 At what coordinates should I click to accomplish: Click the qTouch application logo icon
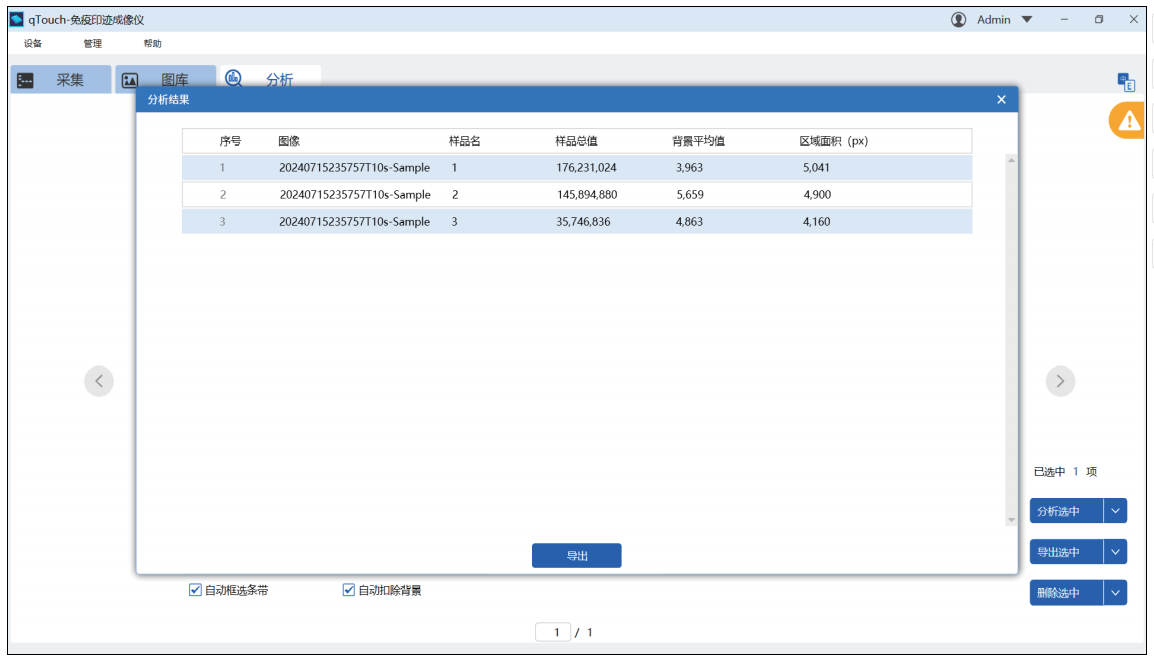(17, 20)
